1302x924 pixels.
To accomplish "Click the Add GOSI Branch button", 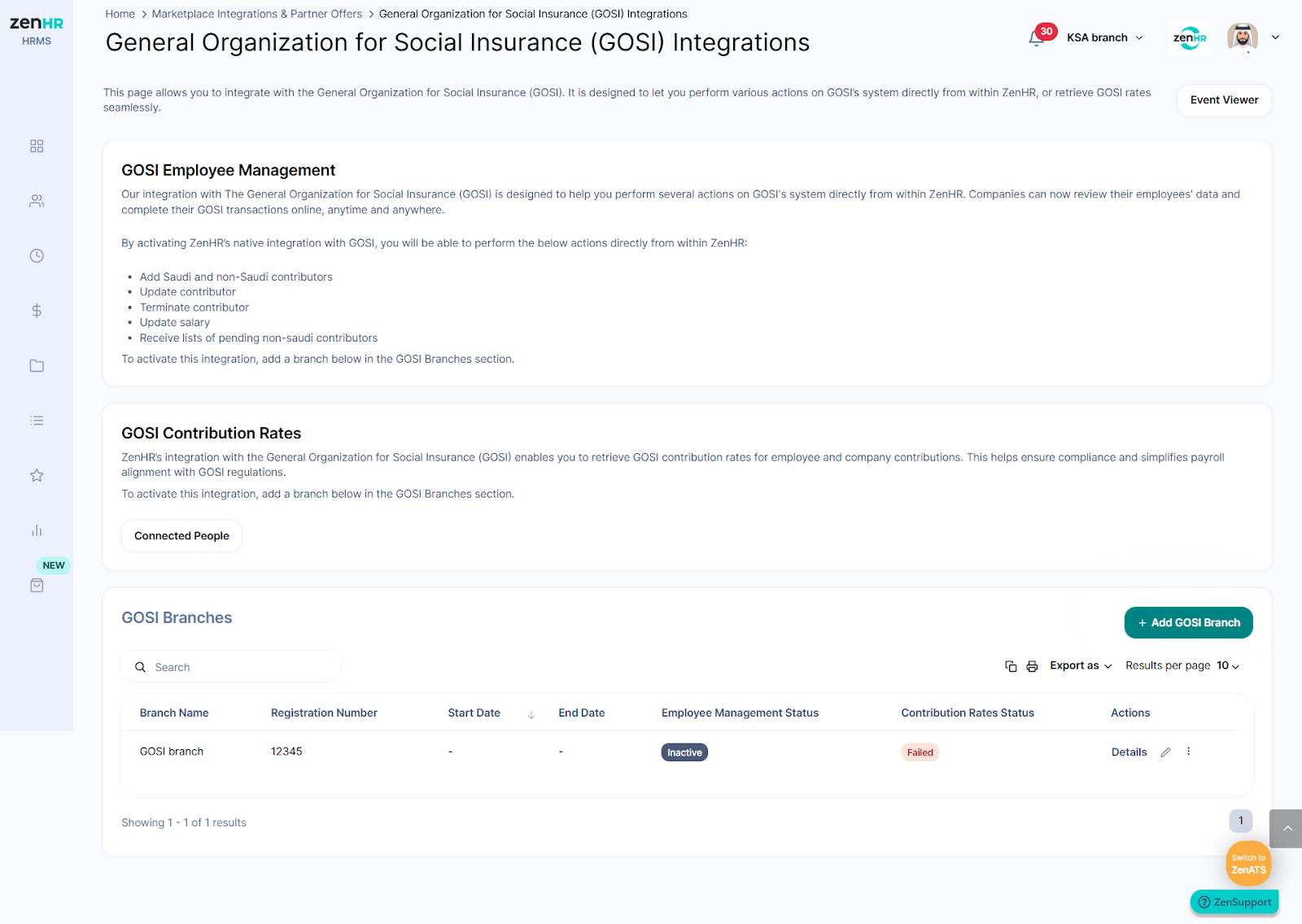I will point(1188,623).
